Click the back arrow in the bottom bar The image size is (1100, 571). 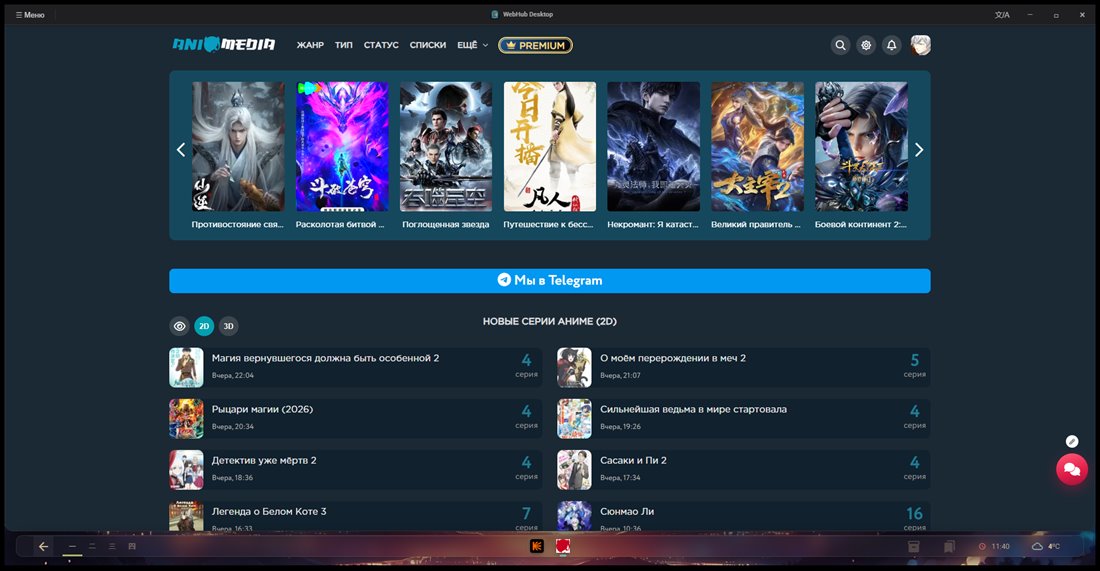pyautogui.click(x=43, y=546)
